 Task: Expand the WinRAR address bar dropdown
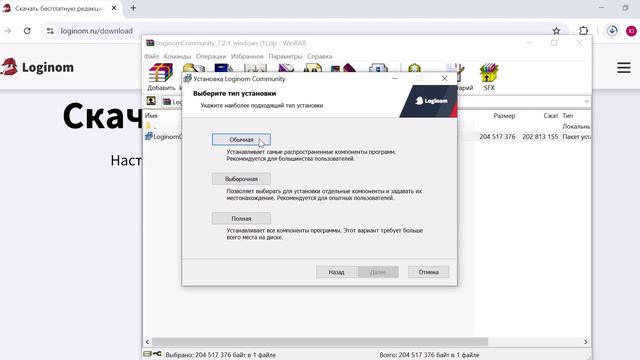pos(586,101)
